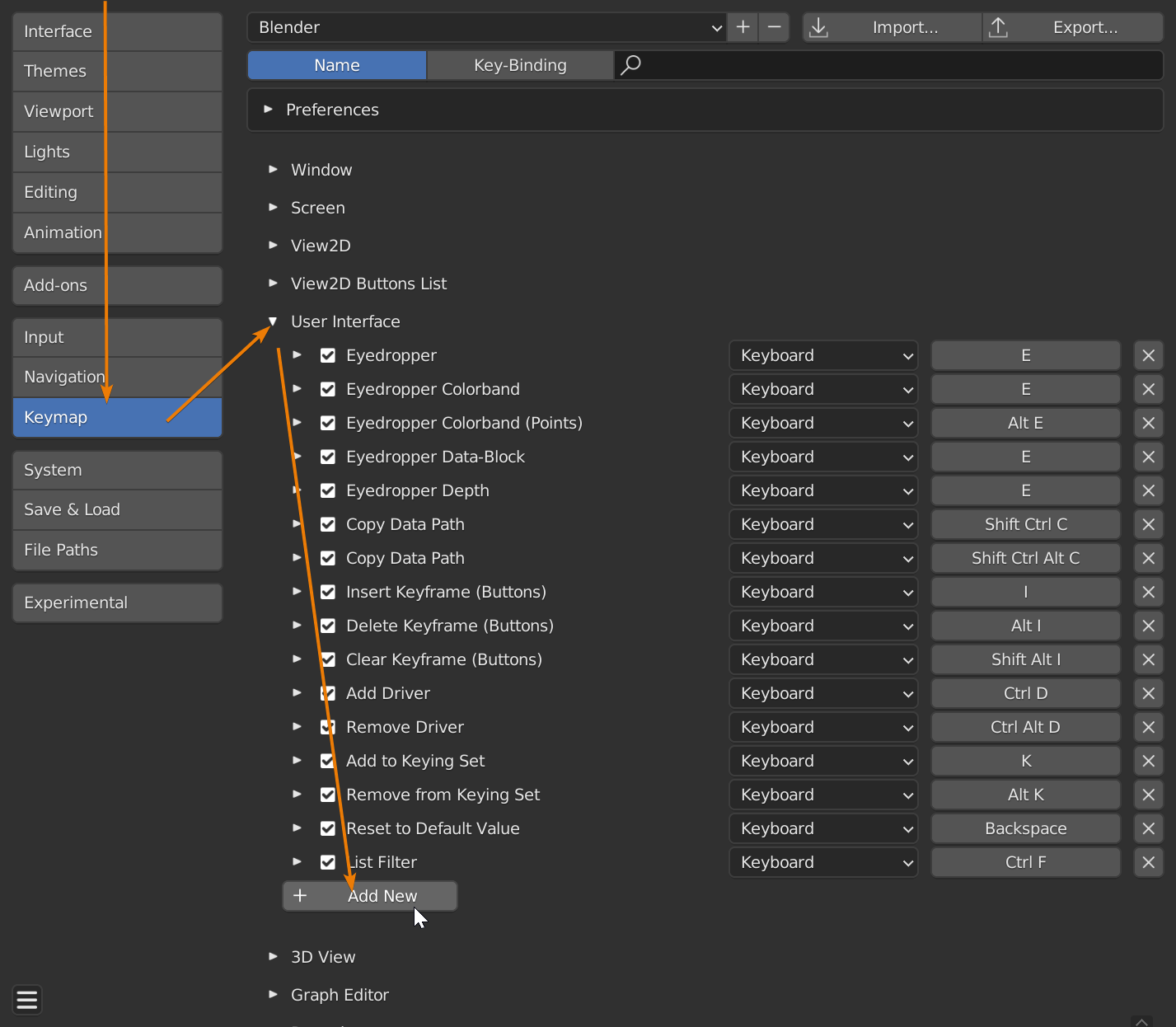Open Keyboard type dropdown for Add to Keying Set
This screenshot has width=1176, height=1027.
click(x=823, y=761)
